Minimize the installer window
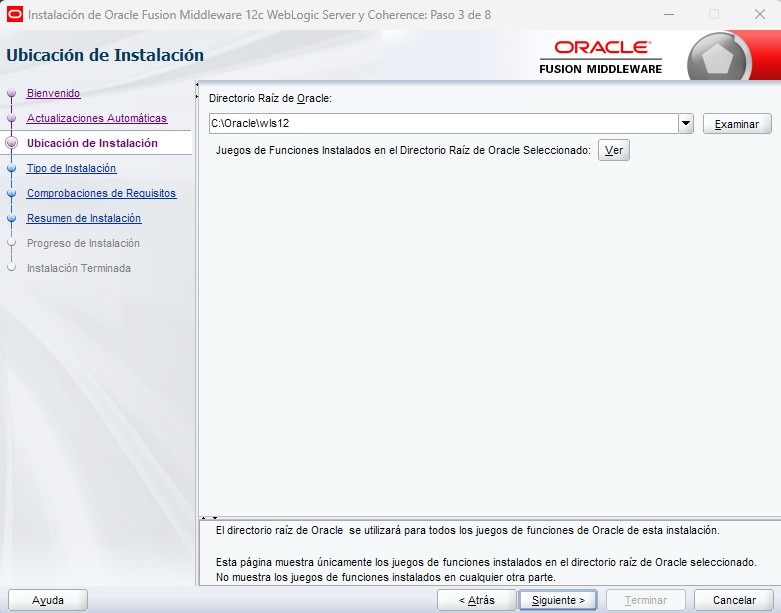 tap(669, 14)
